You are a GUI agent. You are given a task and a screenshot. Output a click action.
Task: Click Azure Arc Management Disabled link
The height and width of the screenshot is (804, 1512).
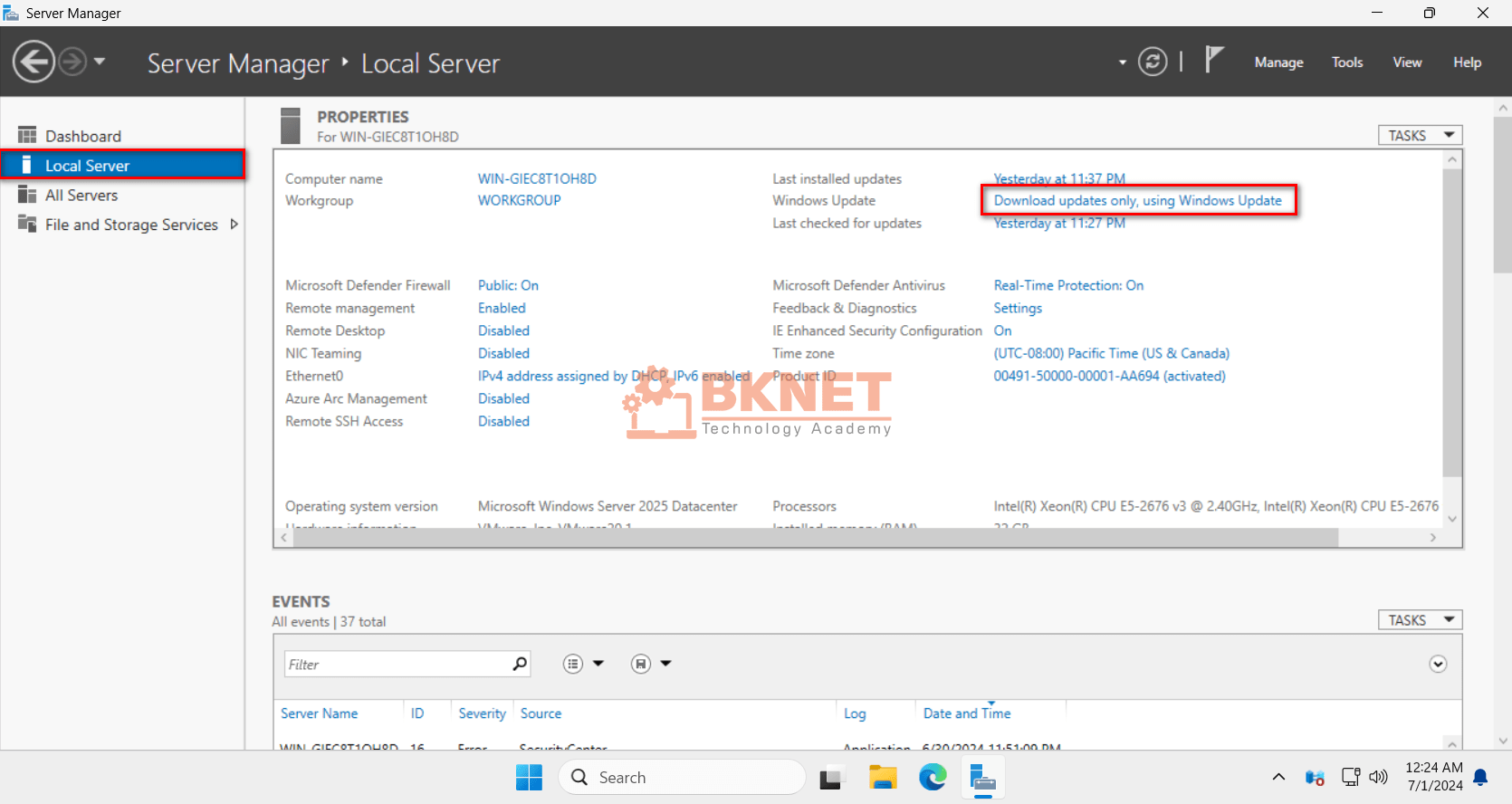(503, 398)
